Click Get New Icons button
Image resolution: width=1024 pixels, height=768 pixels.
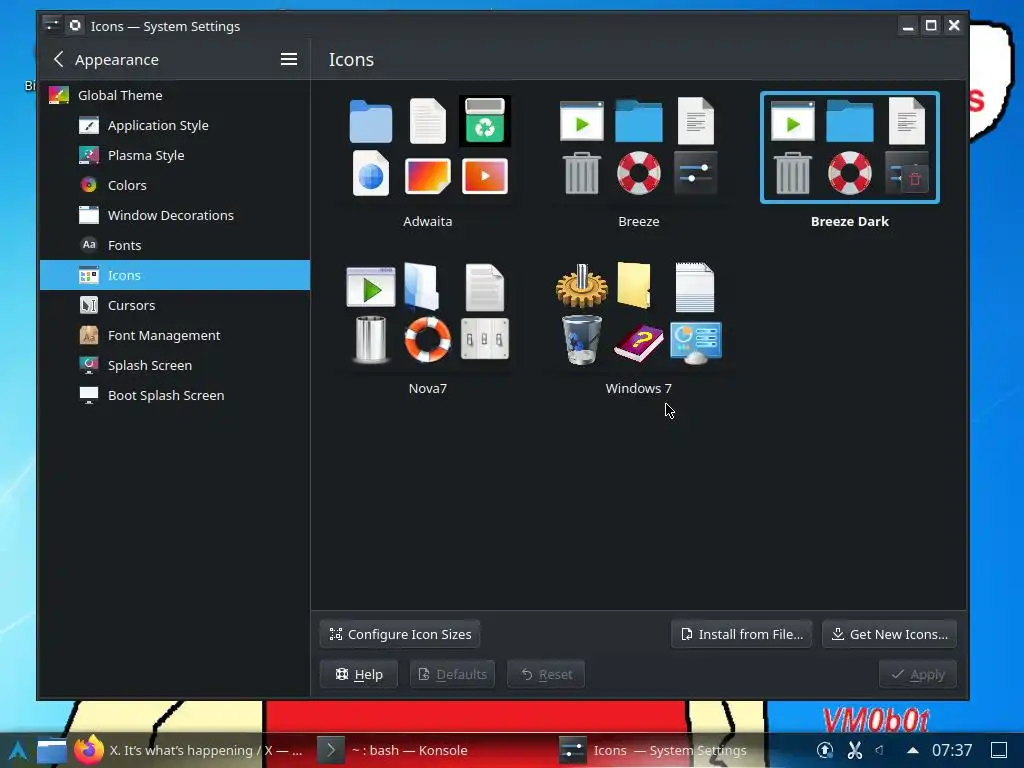click(x=889, y=634)
